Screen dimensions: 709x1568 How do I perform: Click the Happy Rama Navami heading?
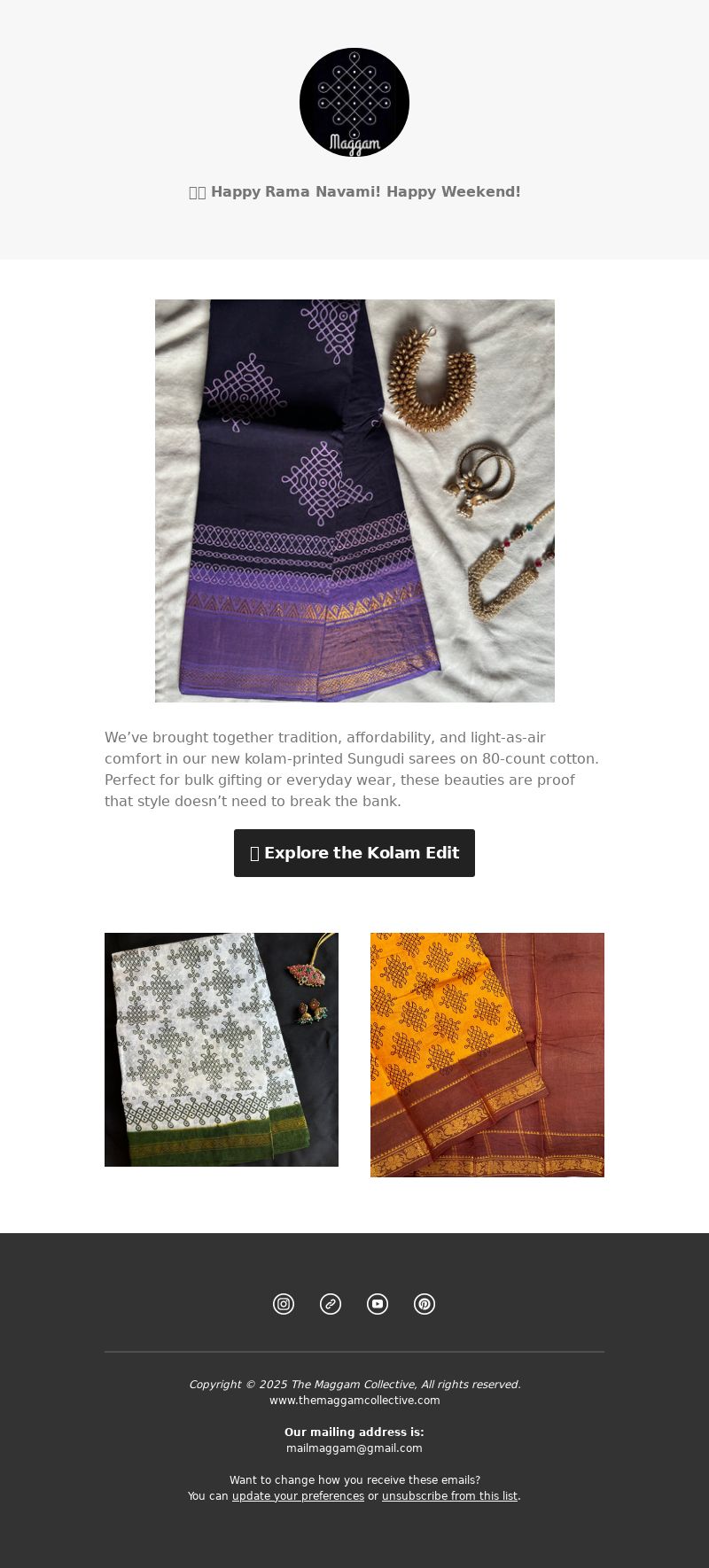pyautogui.click(x=354, y=192)
